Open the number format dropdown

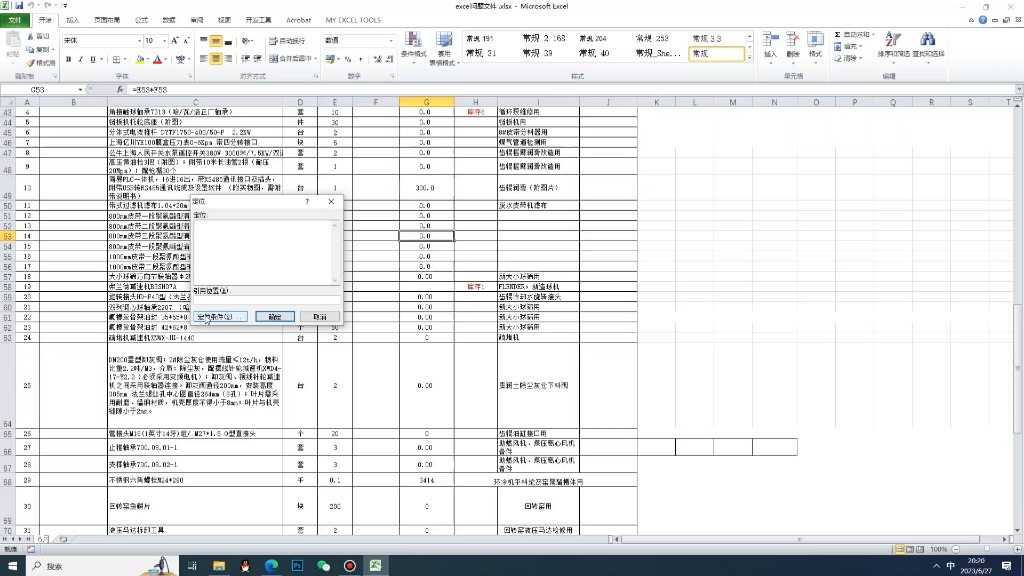tap(391, 40)
